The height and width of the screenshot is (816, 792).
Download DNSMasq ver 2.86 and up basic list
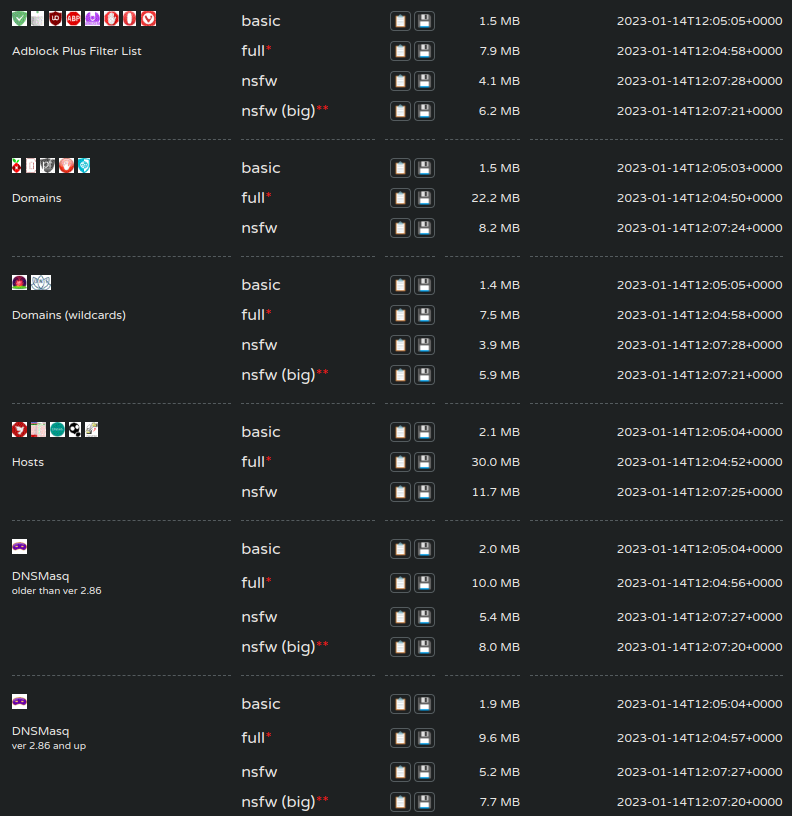pos(425,704)
